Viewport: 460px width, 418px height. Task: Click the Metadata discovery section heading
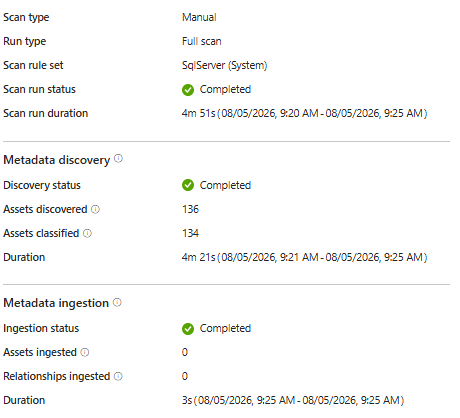(57, 160)
